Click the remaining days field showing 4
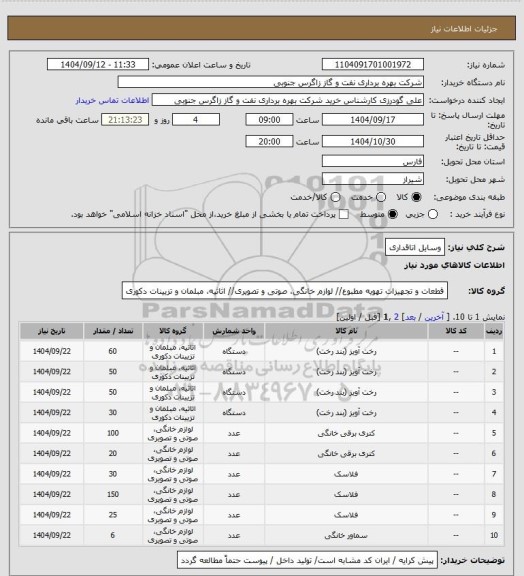 (196, 120)
